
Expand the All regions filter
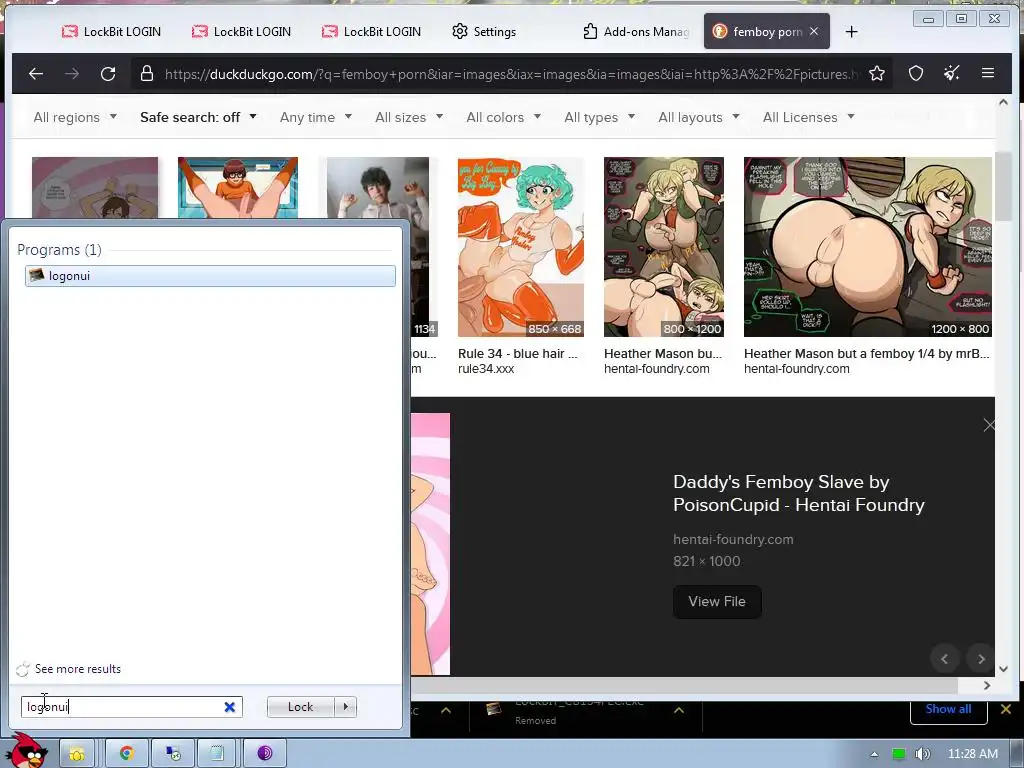(x=75, y=118)
